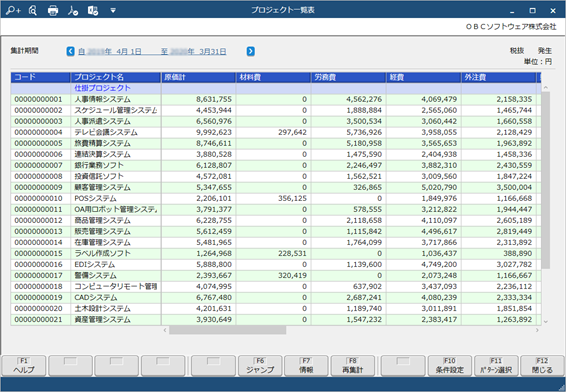
Task: Click the 原価計 column header
Action: pos(198,77)
